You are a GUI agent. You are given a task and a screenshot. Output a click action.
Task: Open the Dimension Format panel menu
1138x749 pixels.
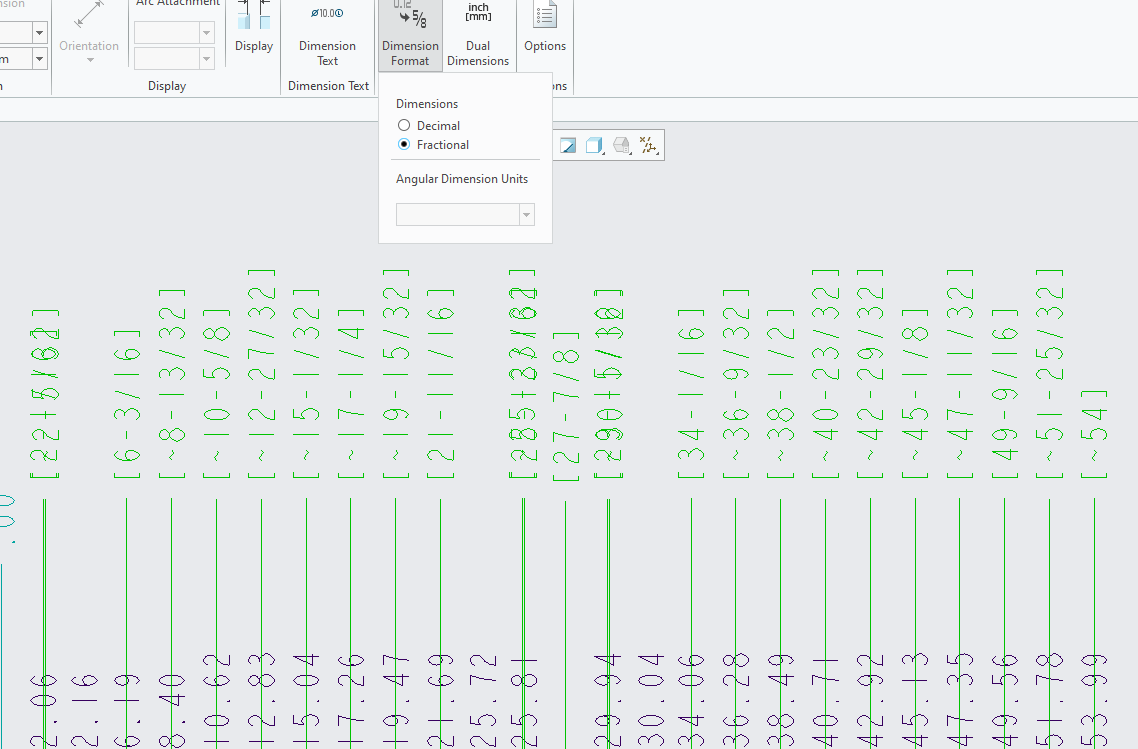point(410,52)
